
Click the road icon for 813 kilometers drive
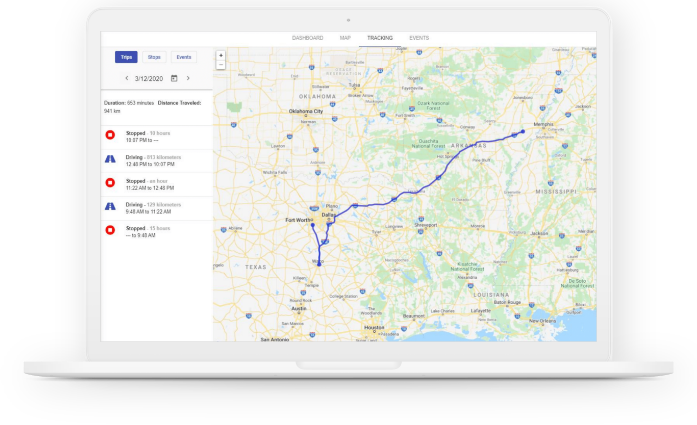coord(110,159)
